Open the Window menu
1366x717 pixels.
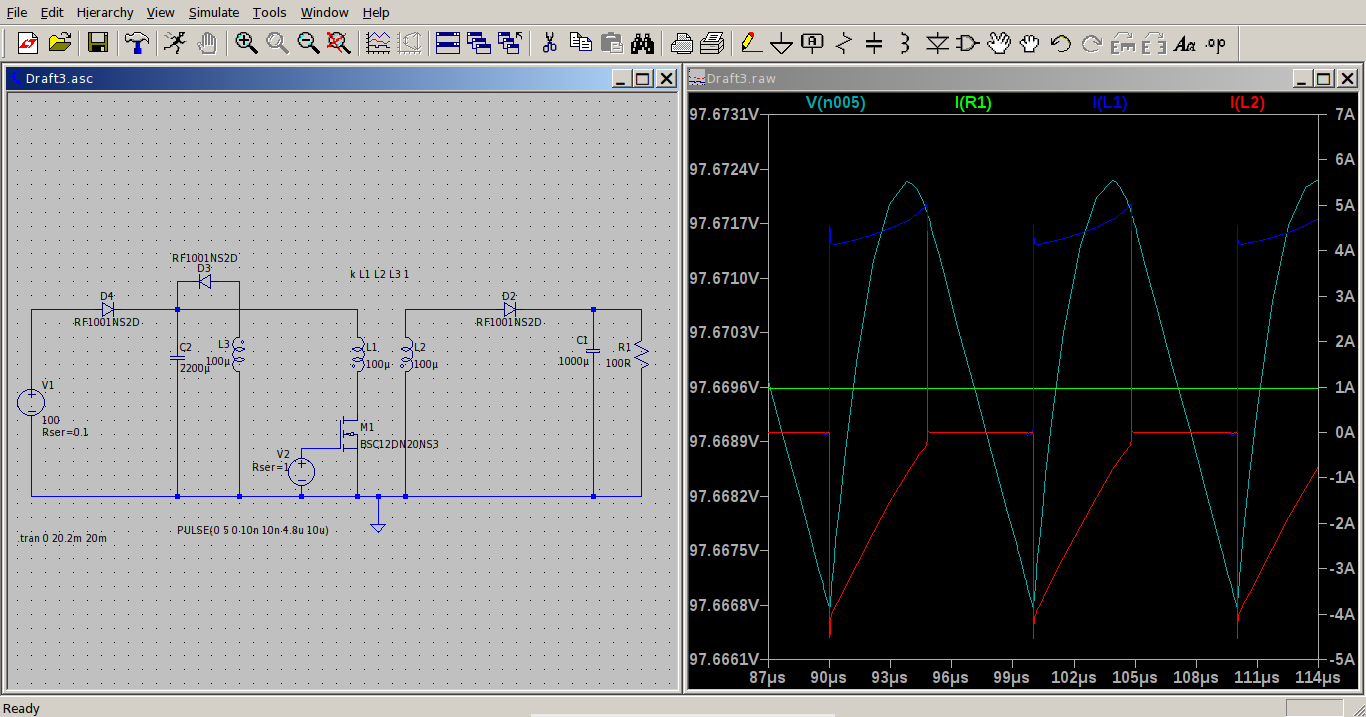point(325,12)
